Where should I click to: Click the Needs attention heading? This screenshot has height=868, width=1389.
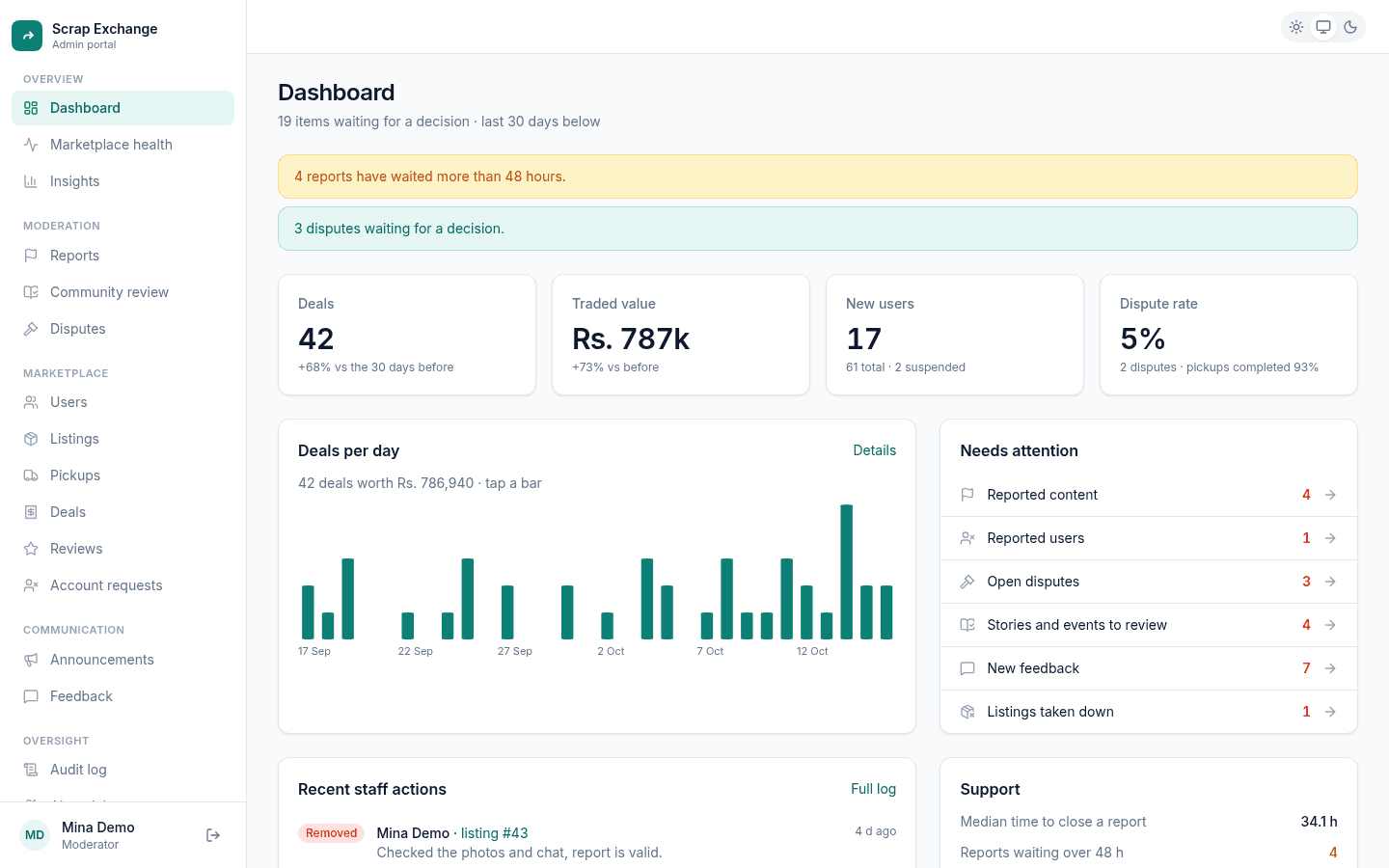[x=1019, y=450]
